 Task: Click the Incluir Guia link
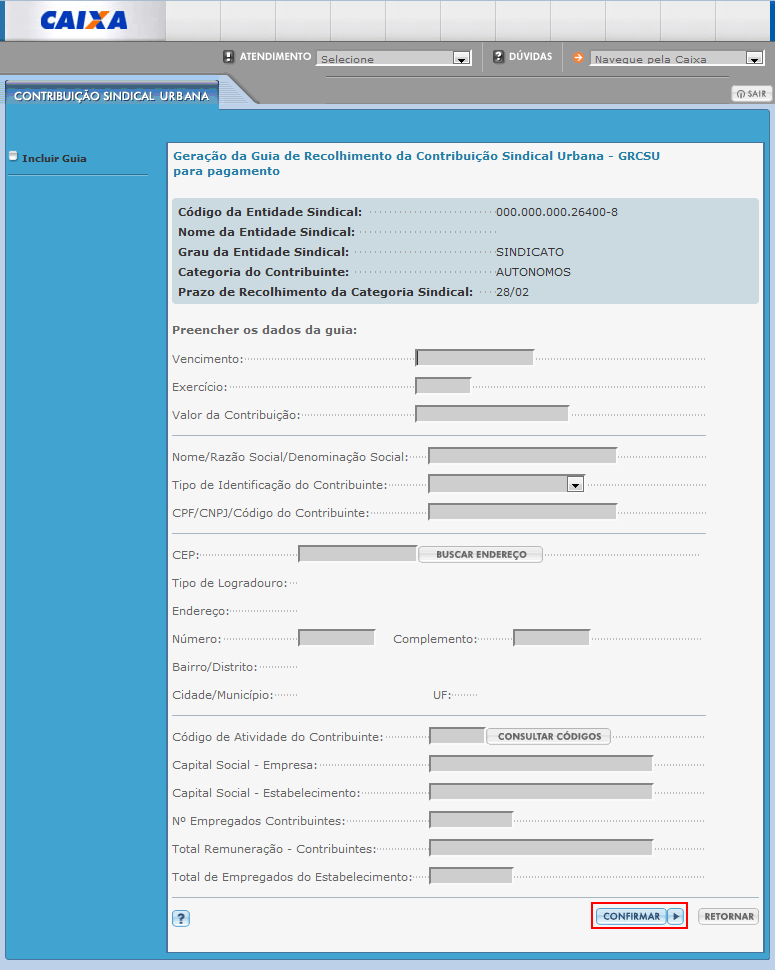(x=54, y=158)
